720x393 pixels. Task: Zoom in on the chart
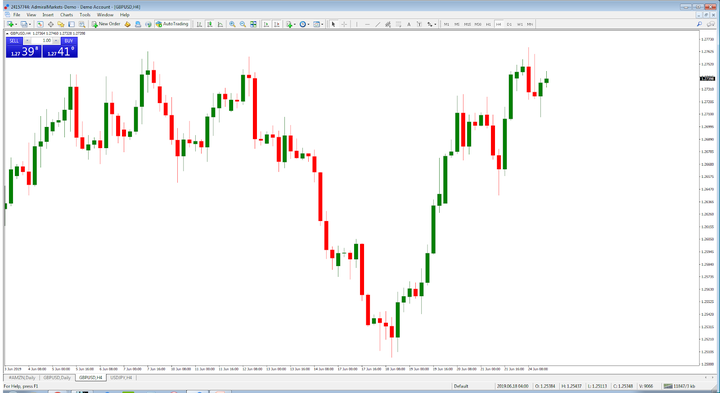232,24
